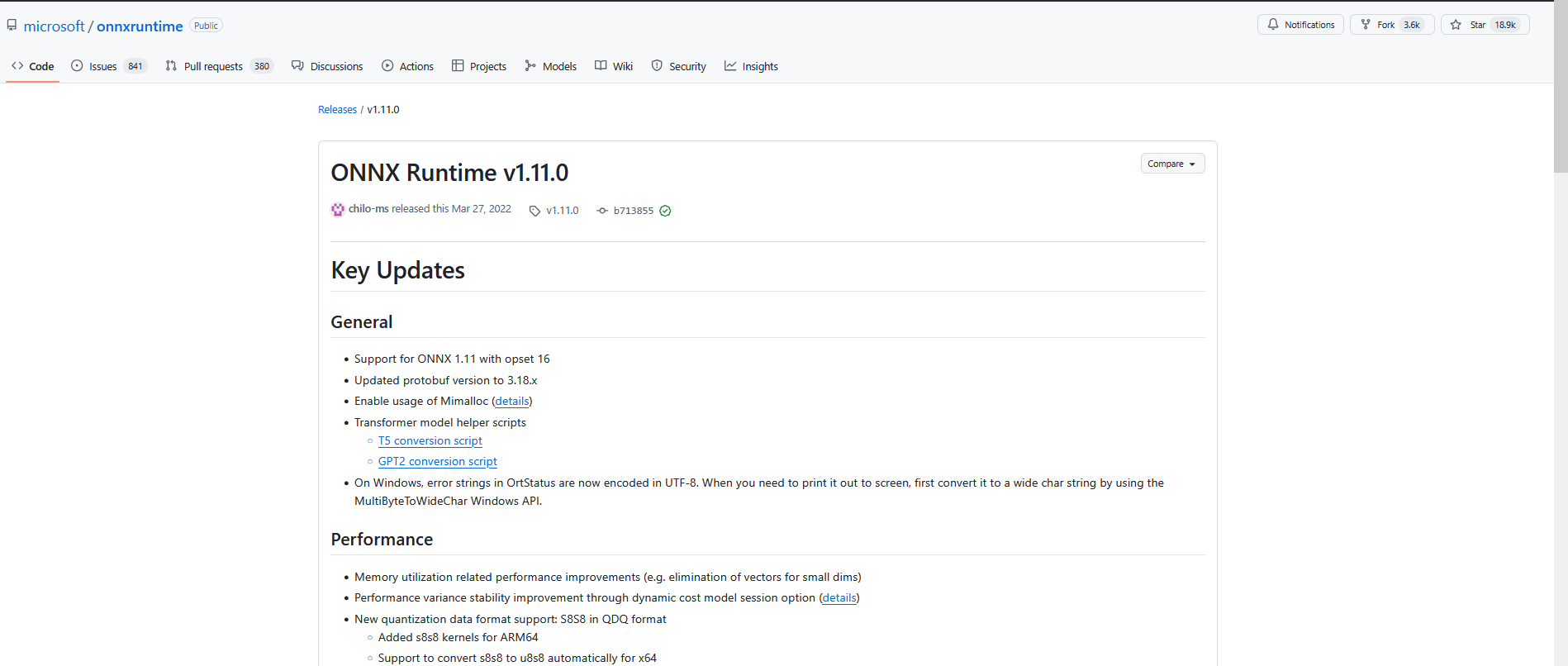1568x666 pixels.
Task: Click the Key Updates heading
Action: [397, 270]
